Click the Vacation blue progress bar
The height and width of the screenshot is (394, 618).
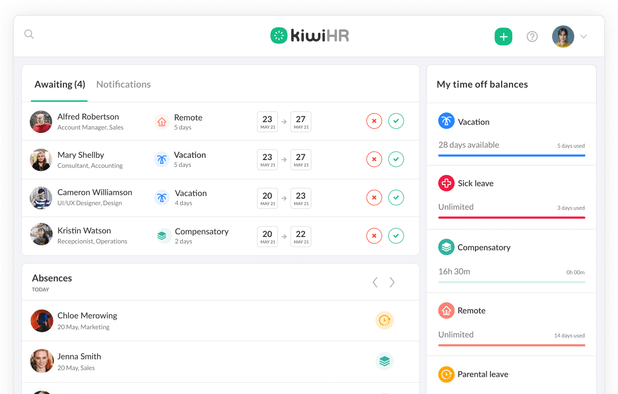pyautogui.click(x=512, y=156)
